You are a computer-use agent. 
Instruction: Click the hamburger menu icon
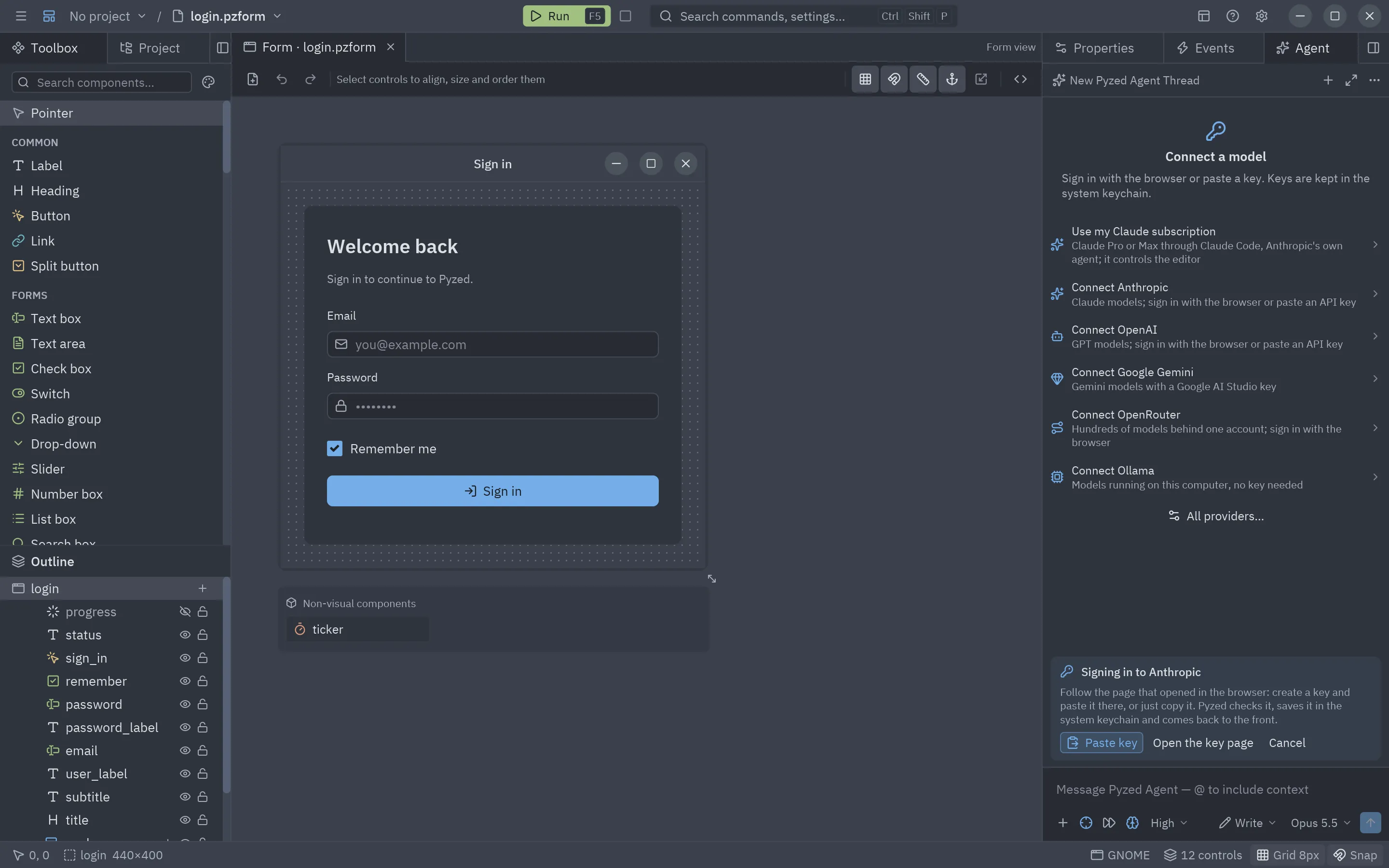point(21,16)
